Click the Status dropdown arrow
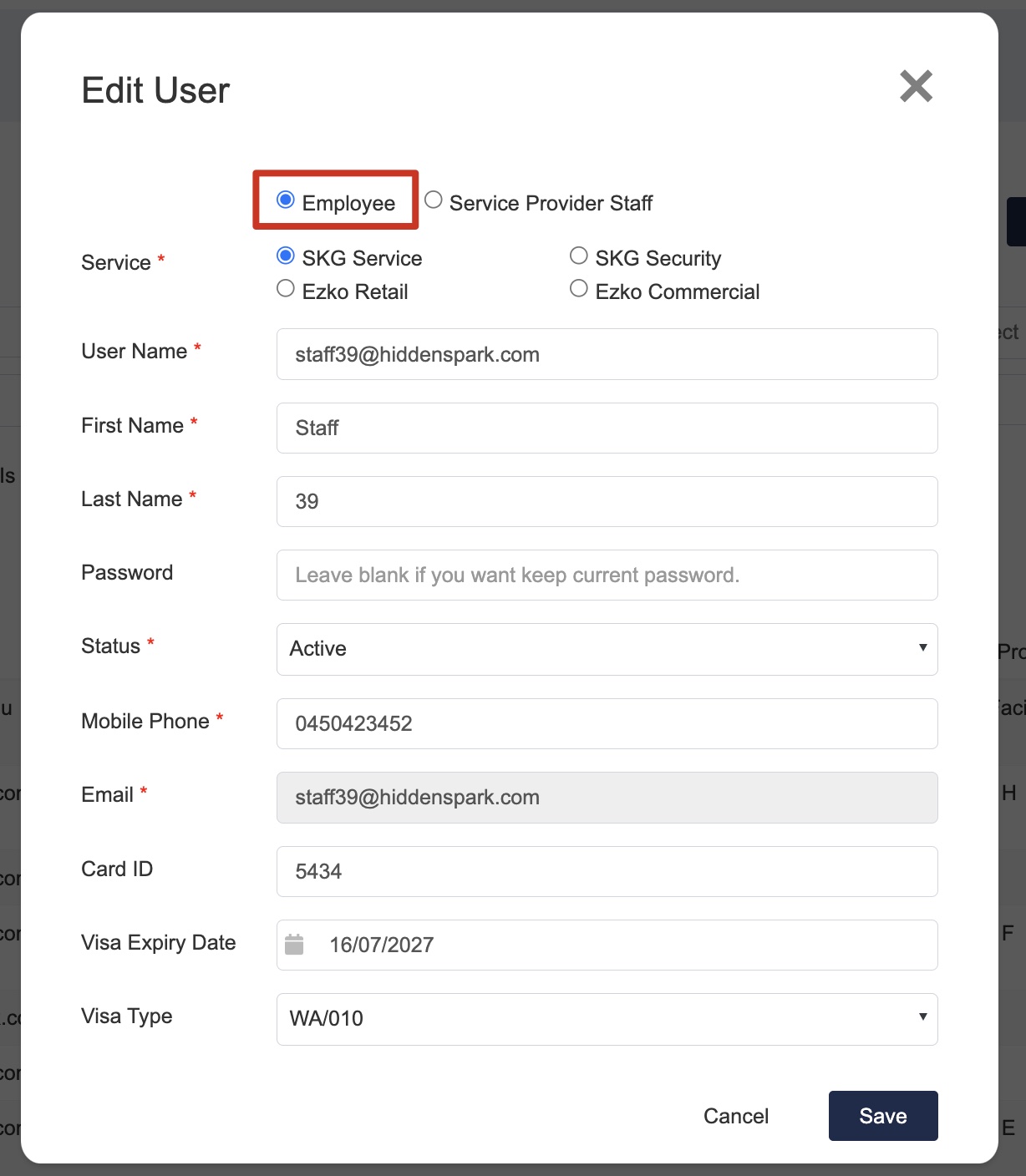The height and width of the screenshot is (1176, 1026). 922,647
